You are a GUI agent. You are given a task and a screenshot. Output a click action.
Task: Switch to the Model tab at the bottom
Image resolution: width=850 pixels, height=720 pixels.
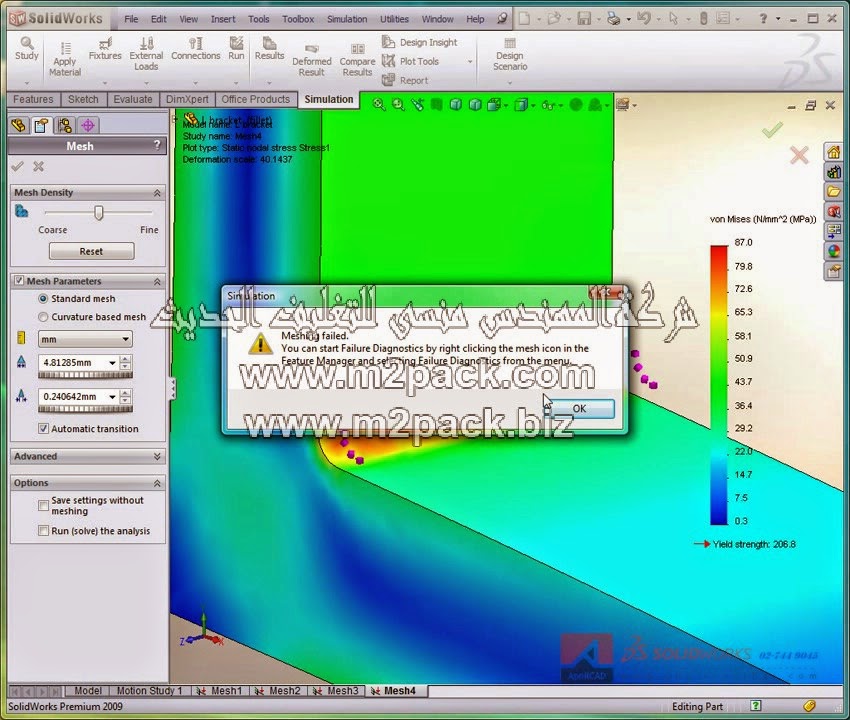pyautogui.click(x=87, y=691)
